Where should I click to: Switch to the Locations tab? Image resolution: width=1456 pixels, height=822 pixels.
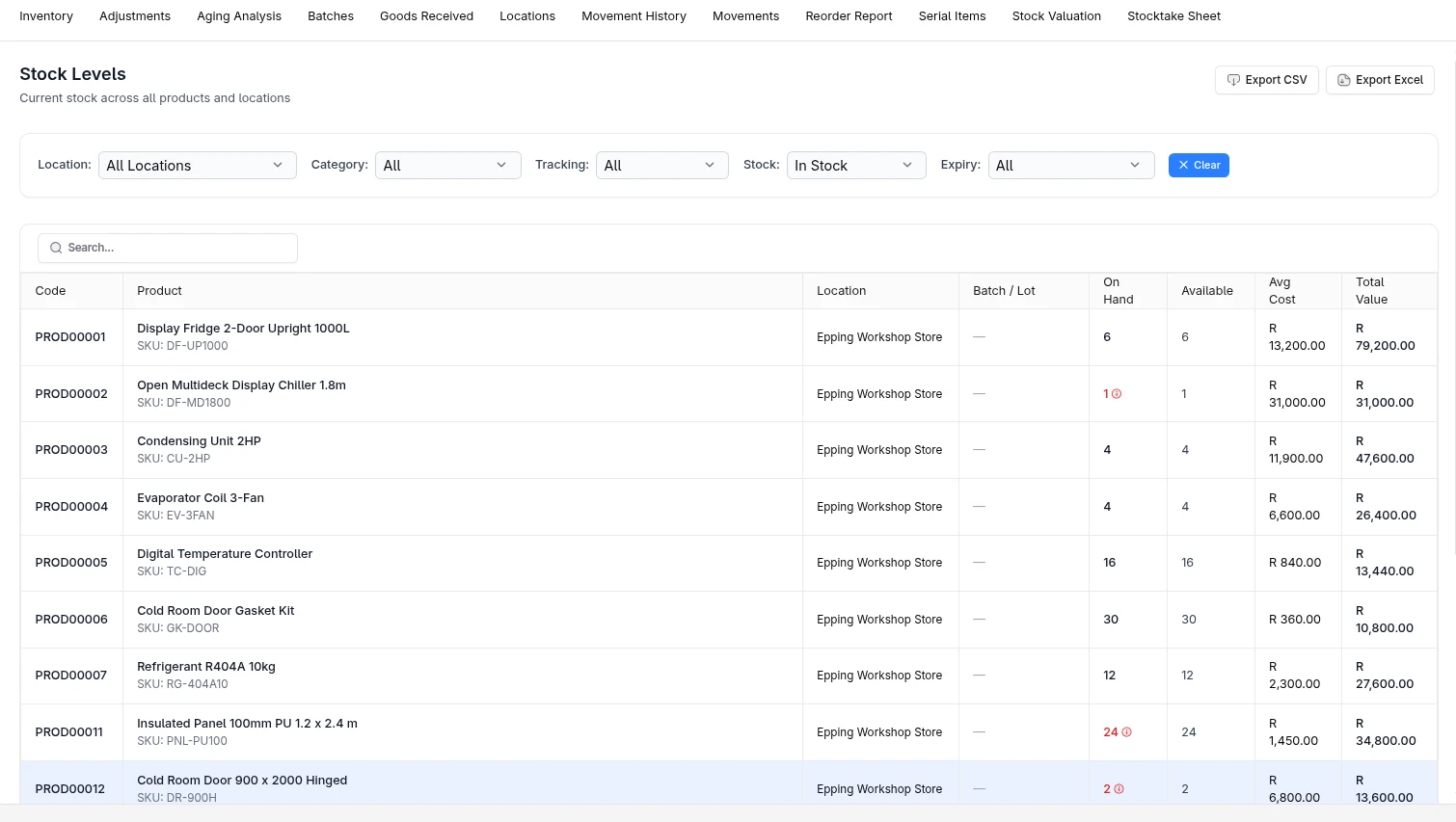[527, 16]
